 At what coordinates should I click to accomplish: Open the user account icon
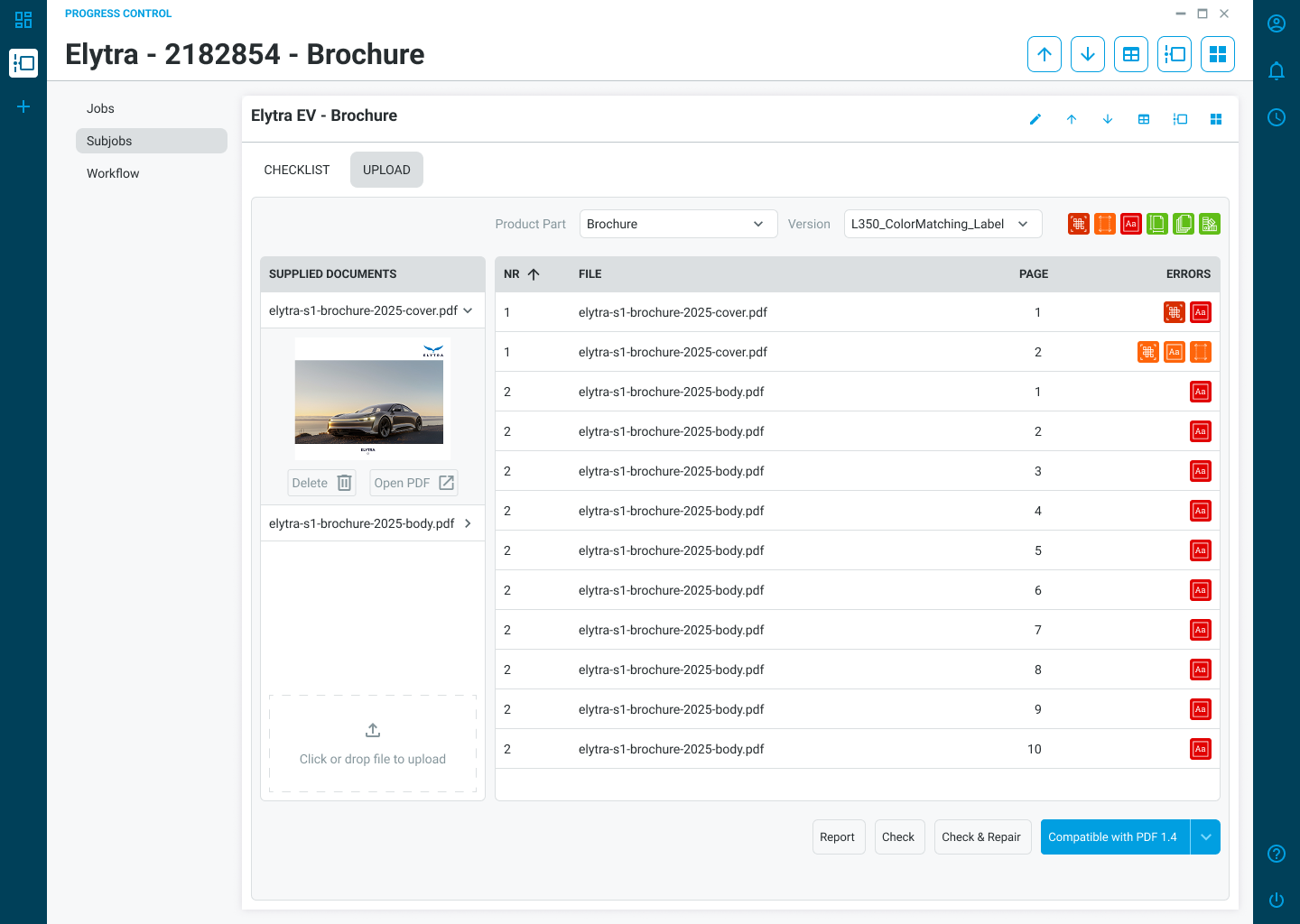[x=1277, y=23]
